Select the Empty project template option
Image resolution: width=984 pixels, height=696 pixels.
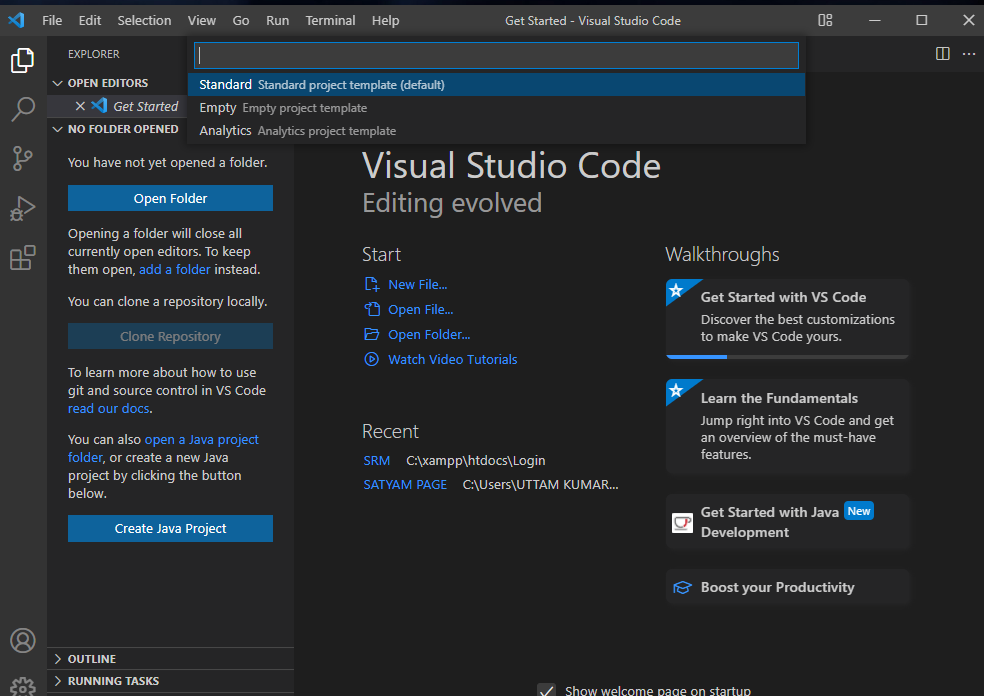click(x=496, y=108)
